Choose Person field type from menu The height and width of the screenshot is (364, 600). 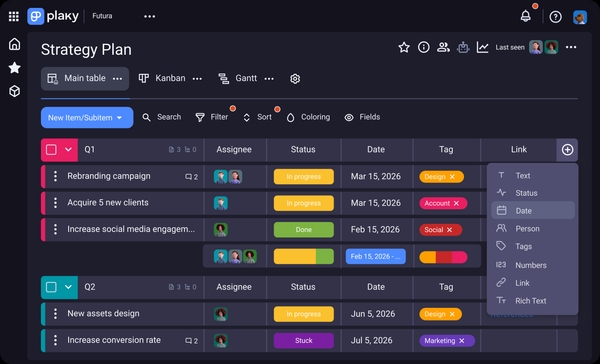pos(533,229)
